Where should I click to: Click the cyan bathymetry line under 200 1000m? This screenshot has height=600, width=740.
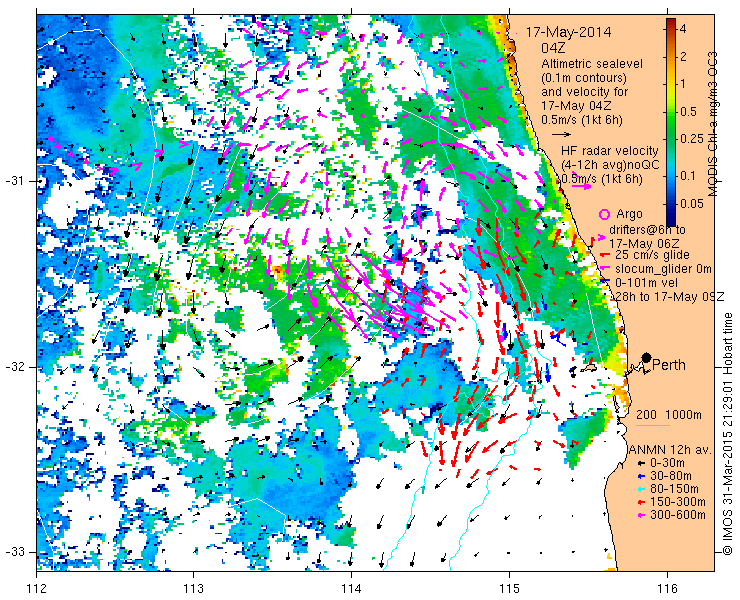(653, 425)
